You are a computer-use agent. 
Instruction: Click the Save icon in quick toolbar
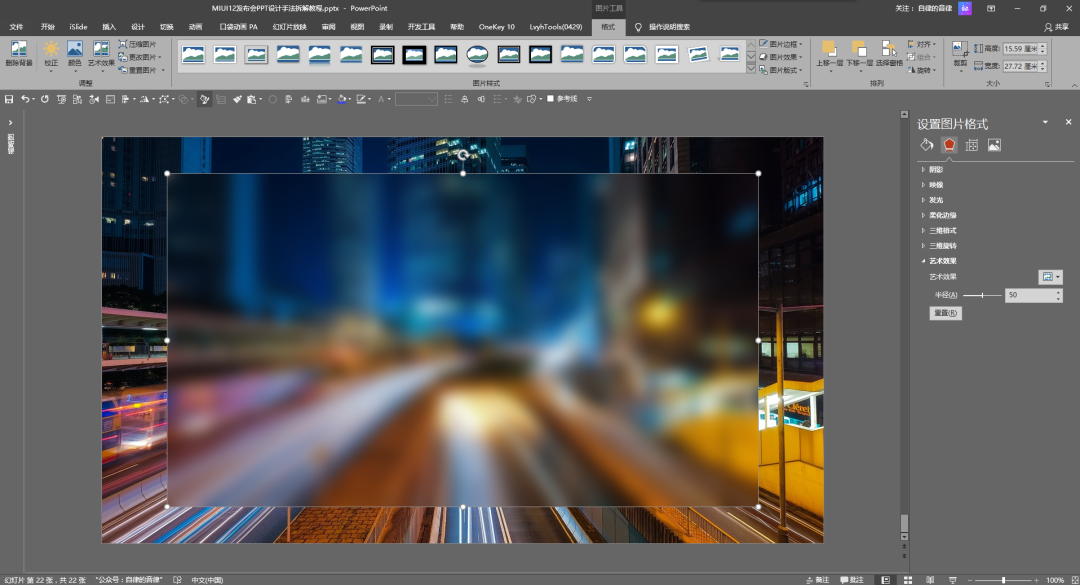(9, 99)
